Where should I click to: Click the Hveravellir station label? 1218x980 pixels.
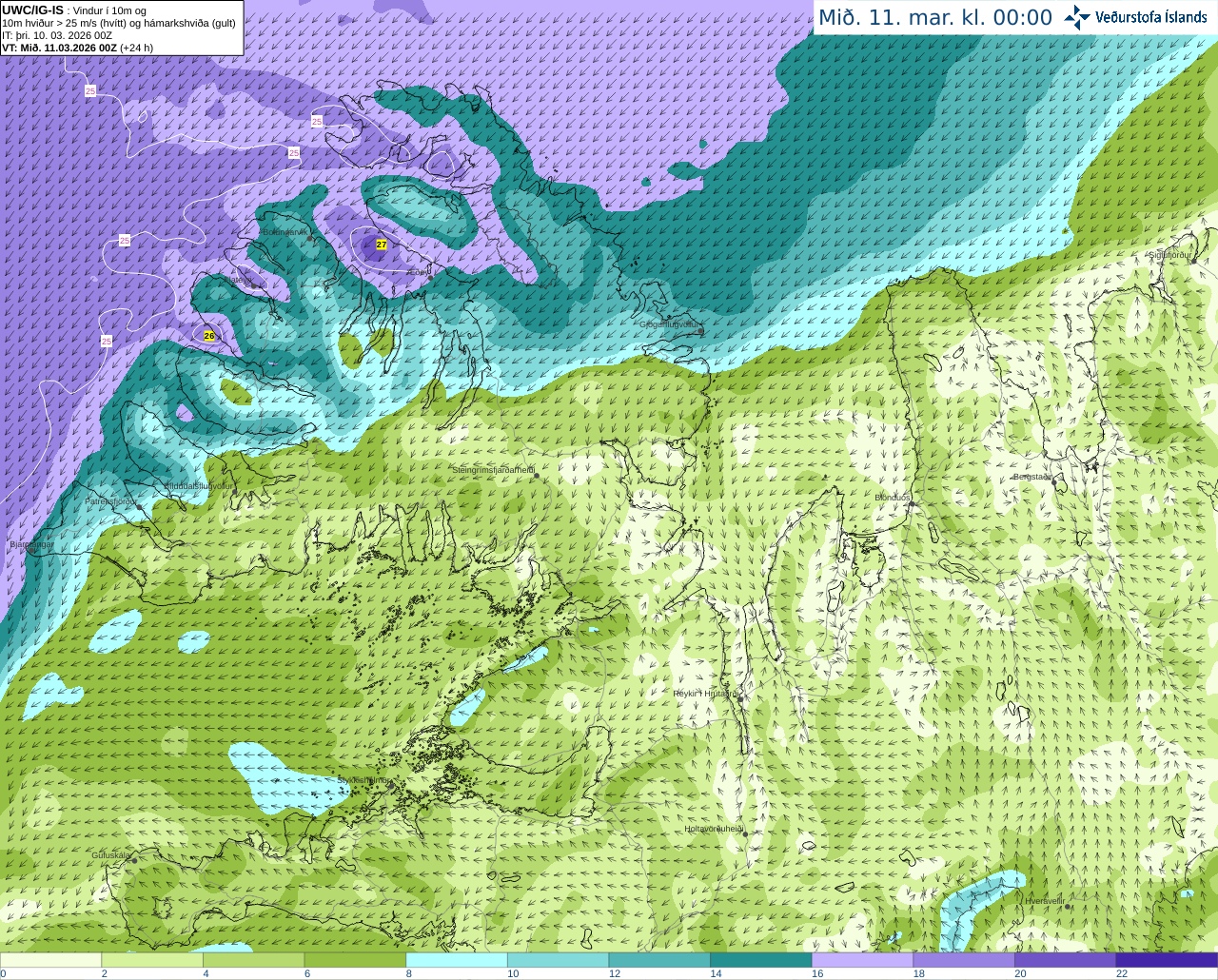1045,900
